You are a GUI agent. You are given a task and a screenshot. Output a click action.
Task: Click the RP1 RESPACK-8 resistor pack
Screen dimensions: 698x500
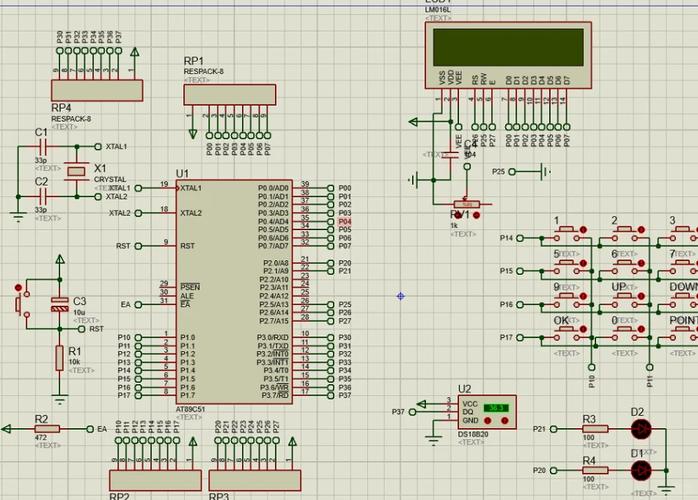click(x=229, y=94)
